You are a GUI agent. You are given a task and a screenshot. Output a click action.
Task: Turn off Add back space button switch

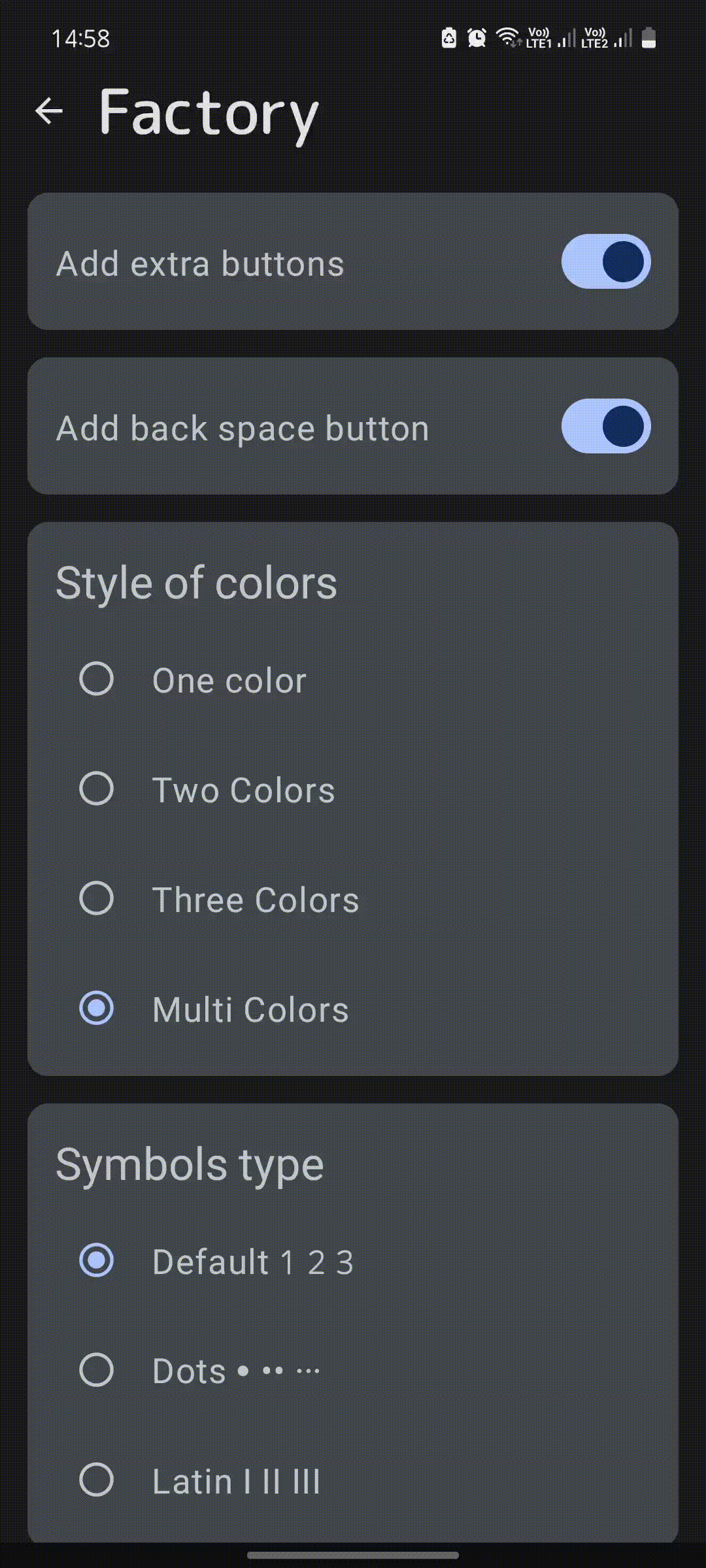[x=606, y=426]
